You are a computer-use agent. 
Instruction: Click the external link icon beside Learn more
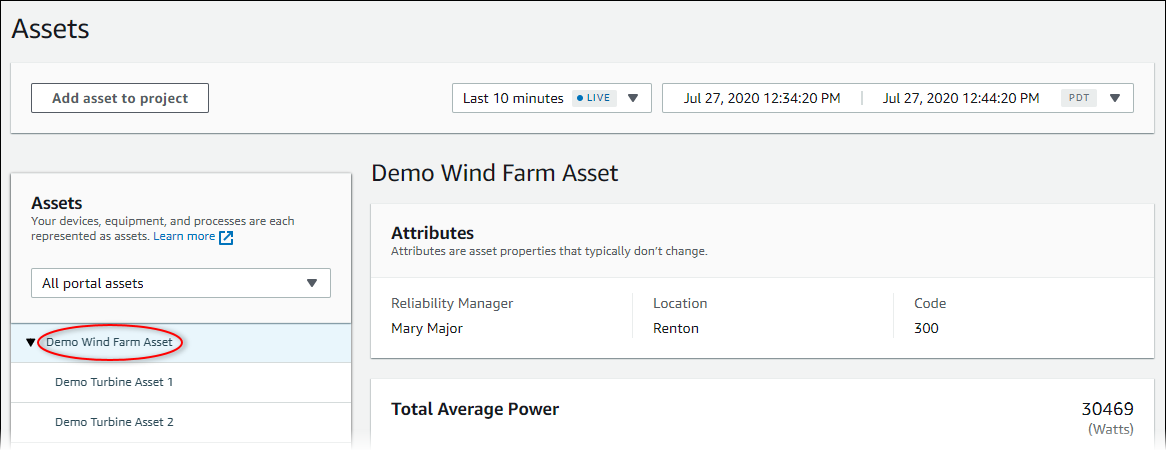tap(226, 238)
